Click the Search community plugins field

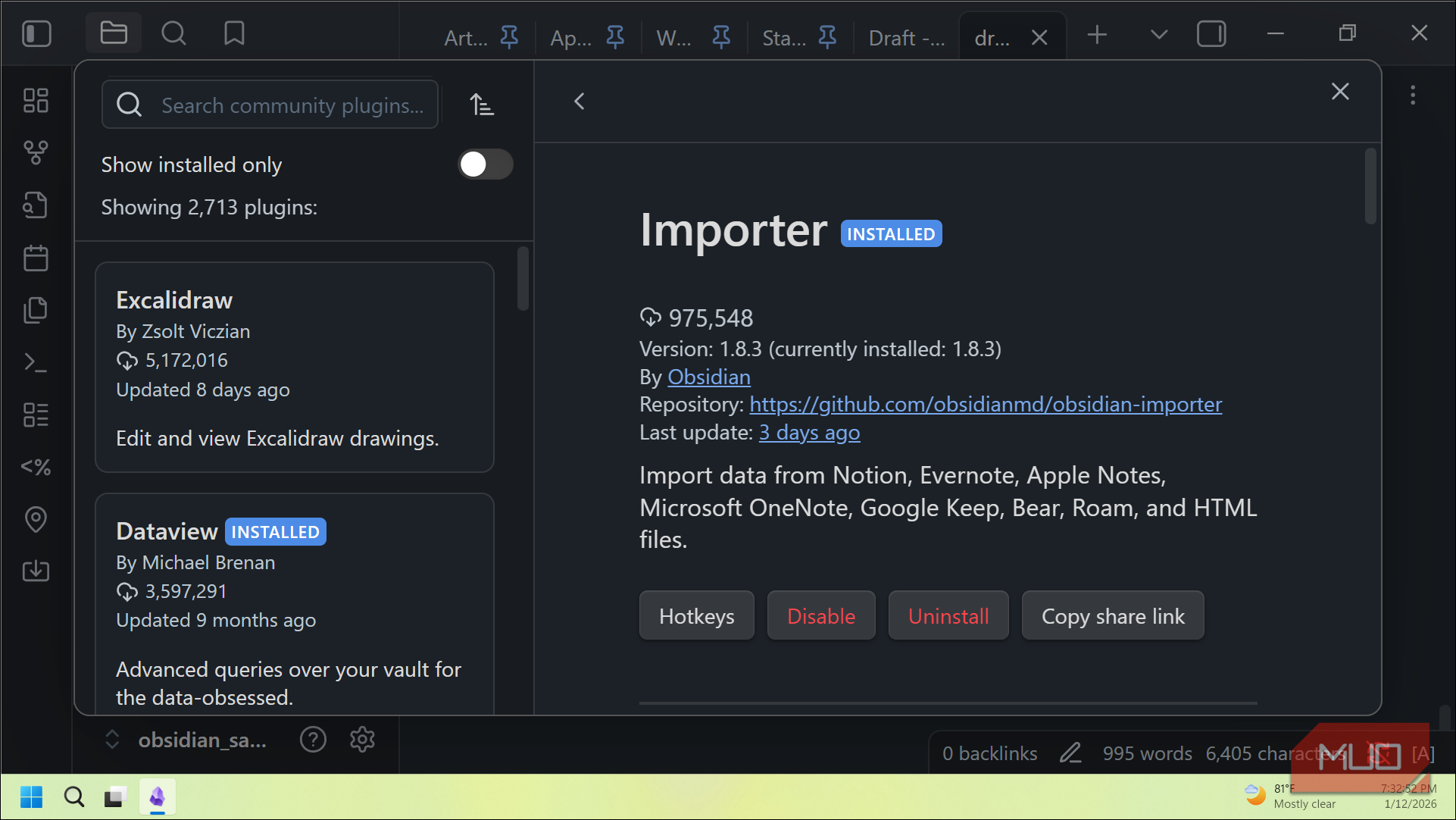click(270, 105)
